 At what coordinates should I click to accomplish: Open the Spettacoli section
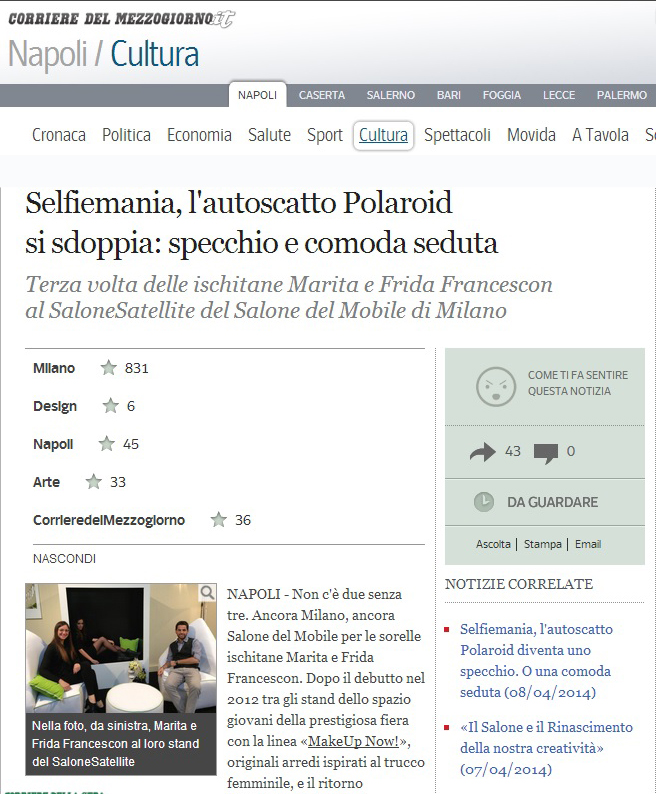click(457, 135)
